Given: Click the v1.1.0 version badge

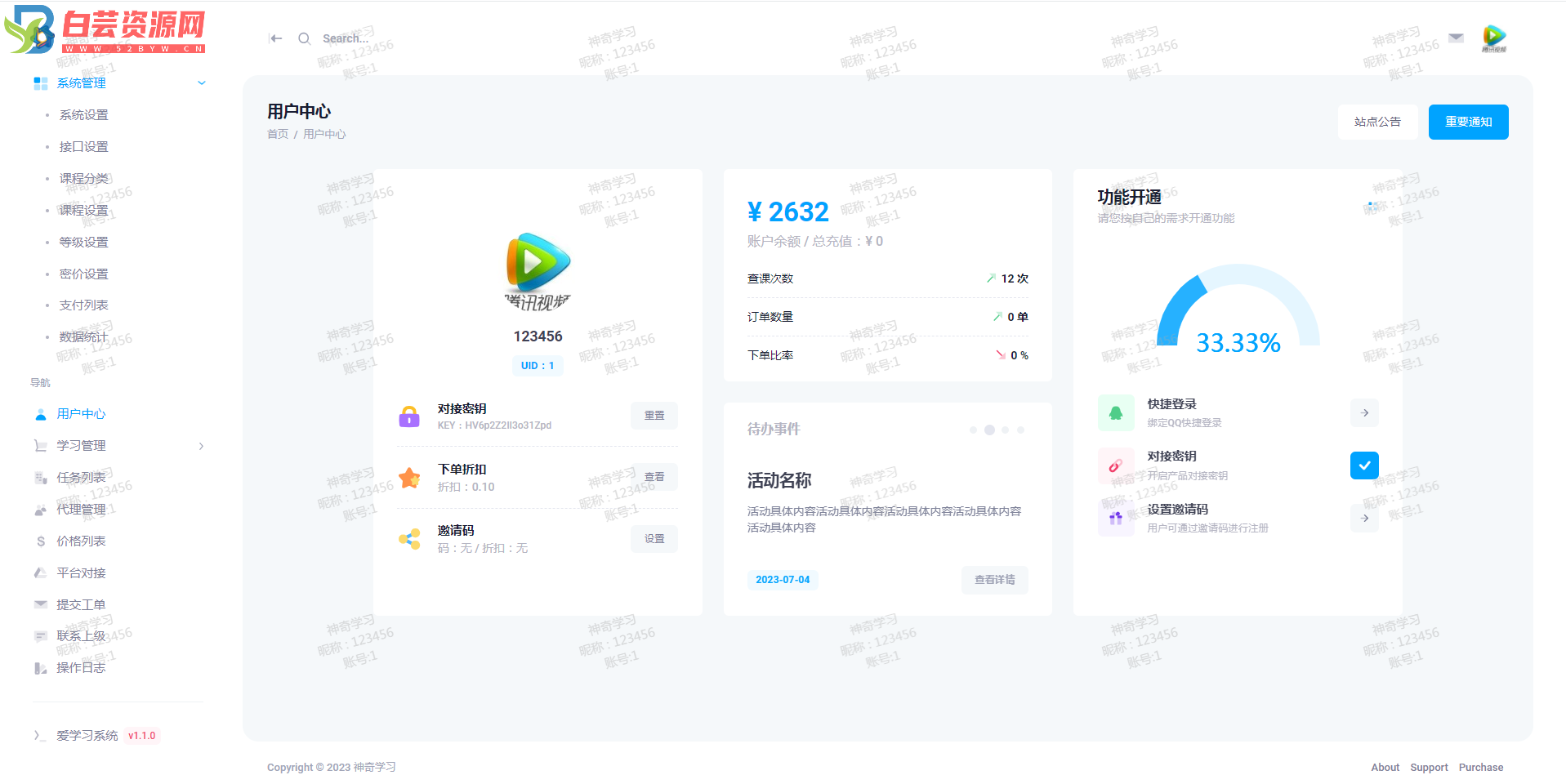Looking at the screenshot, I should point(142,736).
